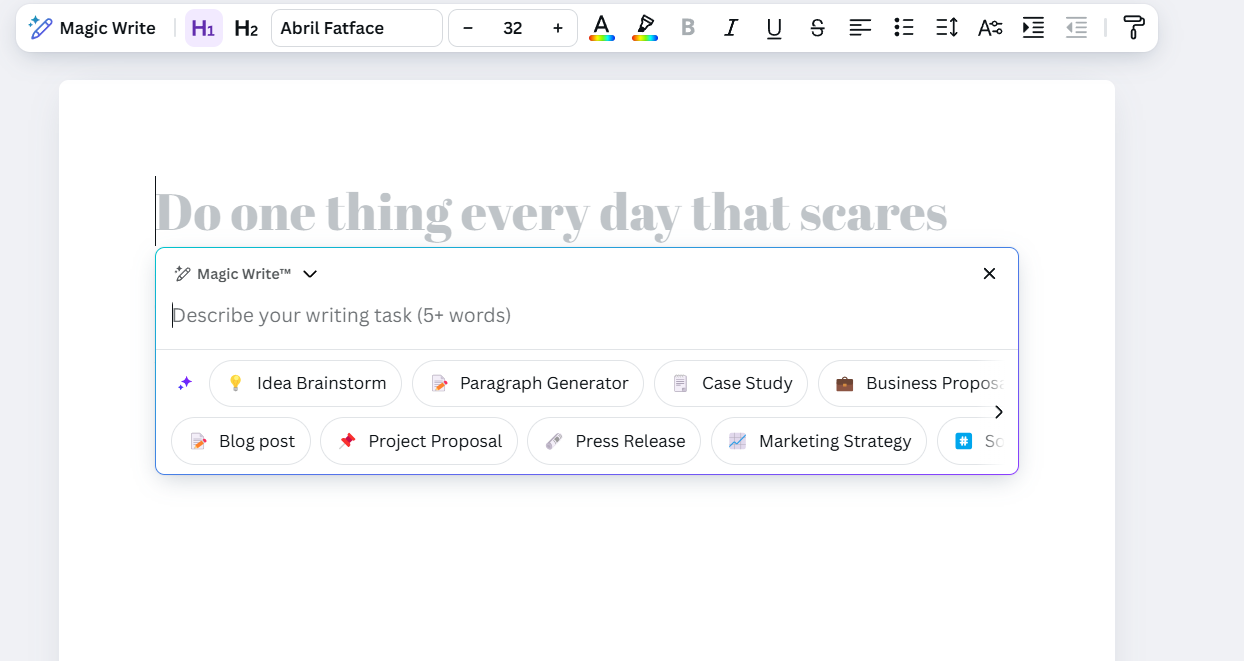
Task: Choose the Paragraph Generator prompt
Action: click(x=528, y=383)
